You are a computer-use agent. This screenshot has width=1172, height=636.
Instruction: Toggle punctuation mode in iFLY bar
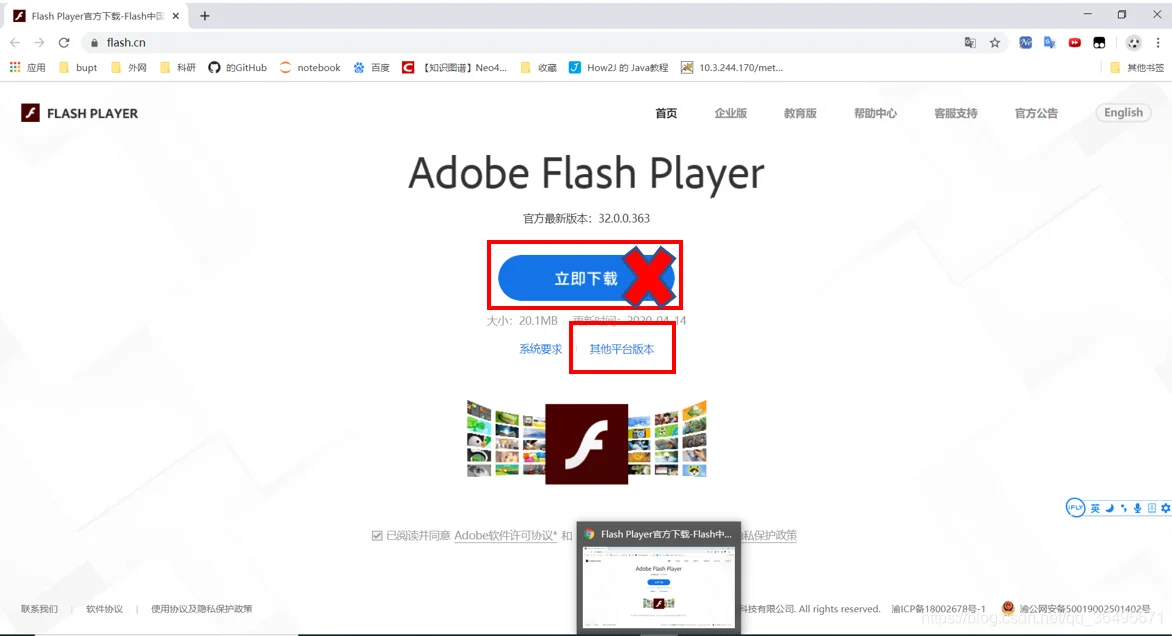coord(1123,508)
